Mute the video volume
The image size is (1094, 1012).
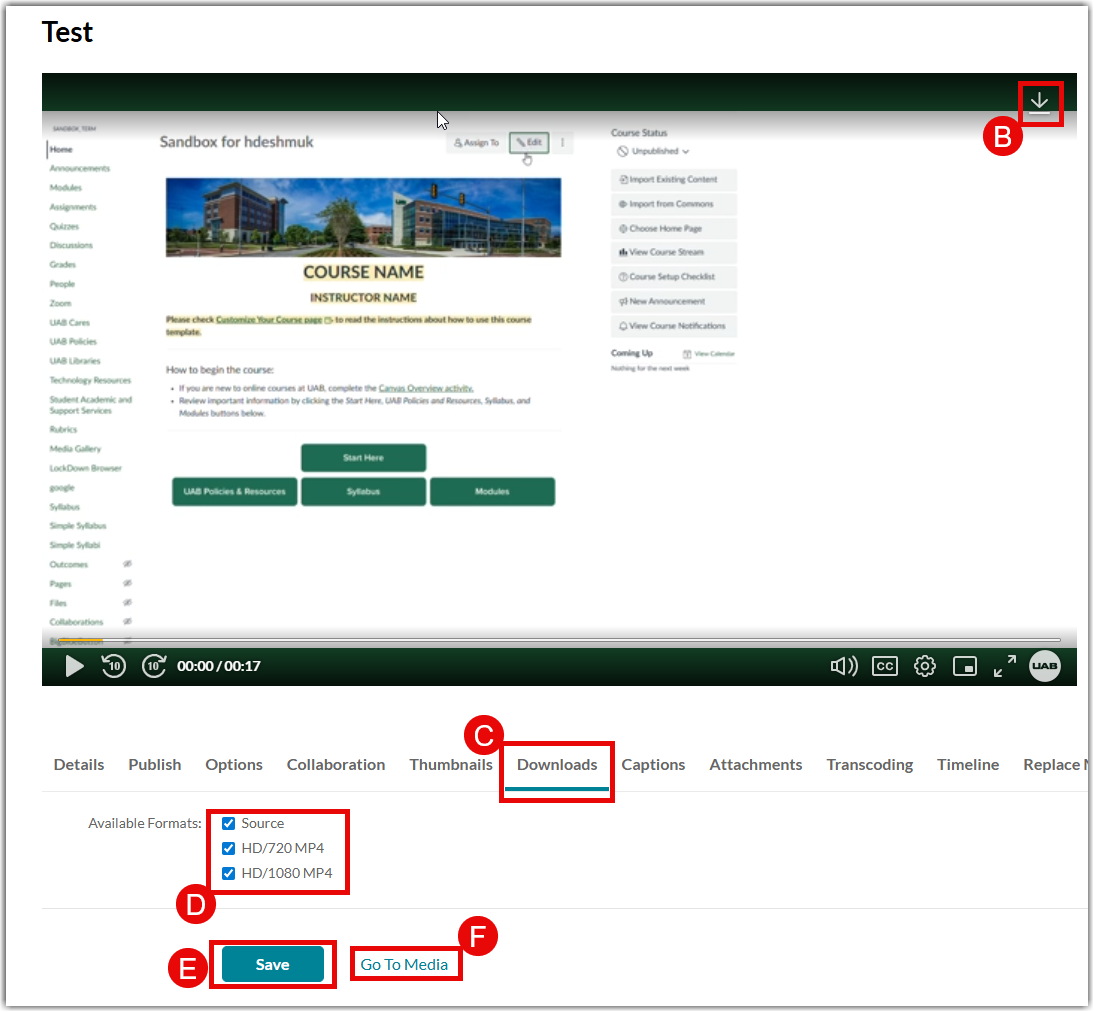coord(844,666)
